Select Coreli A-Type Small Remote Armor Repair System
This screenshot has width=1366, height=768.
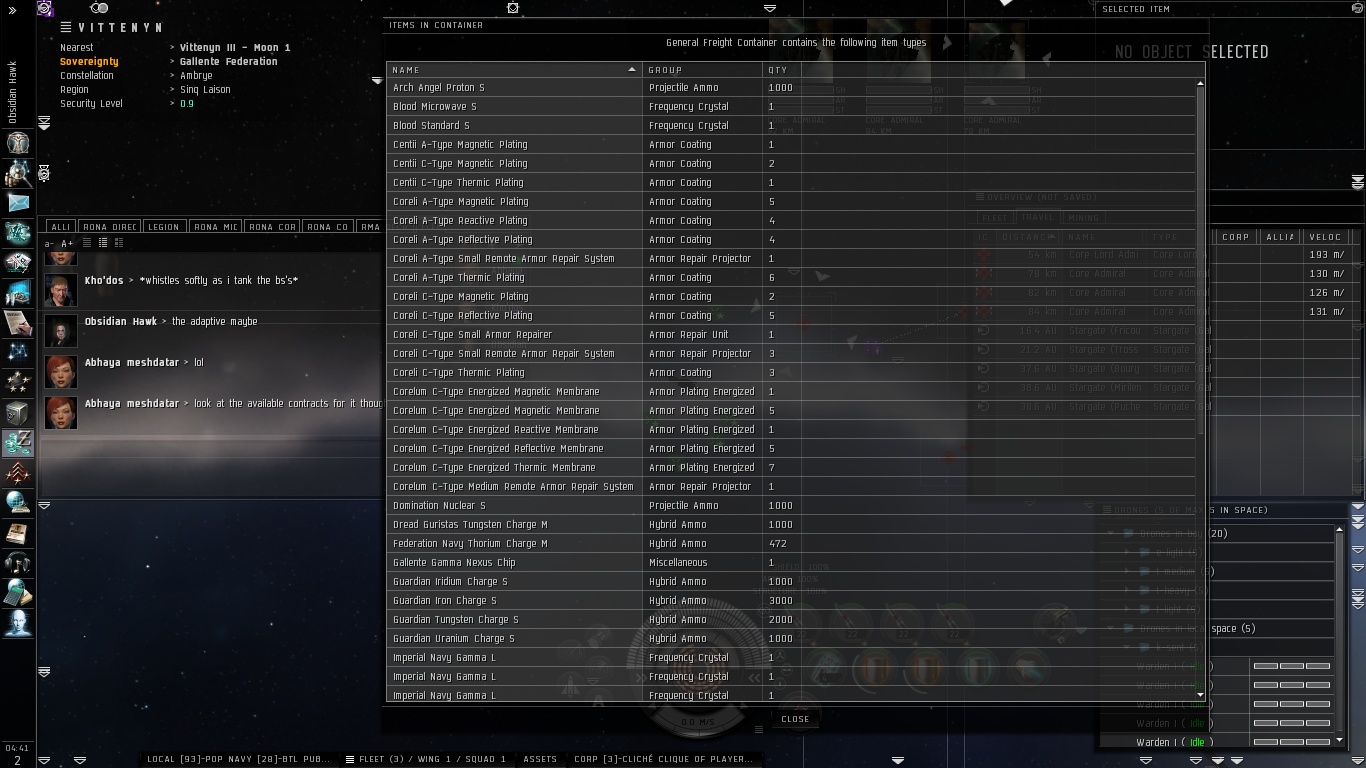pyautogui.click(x=791, y=259)
